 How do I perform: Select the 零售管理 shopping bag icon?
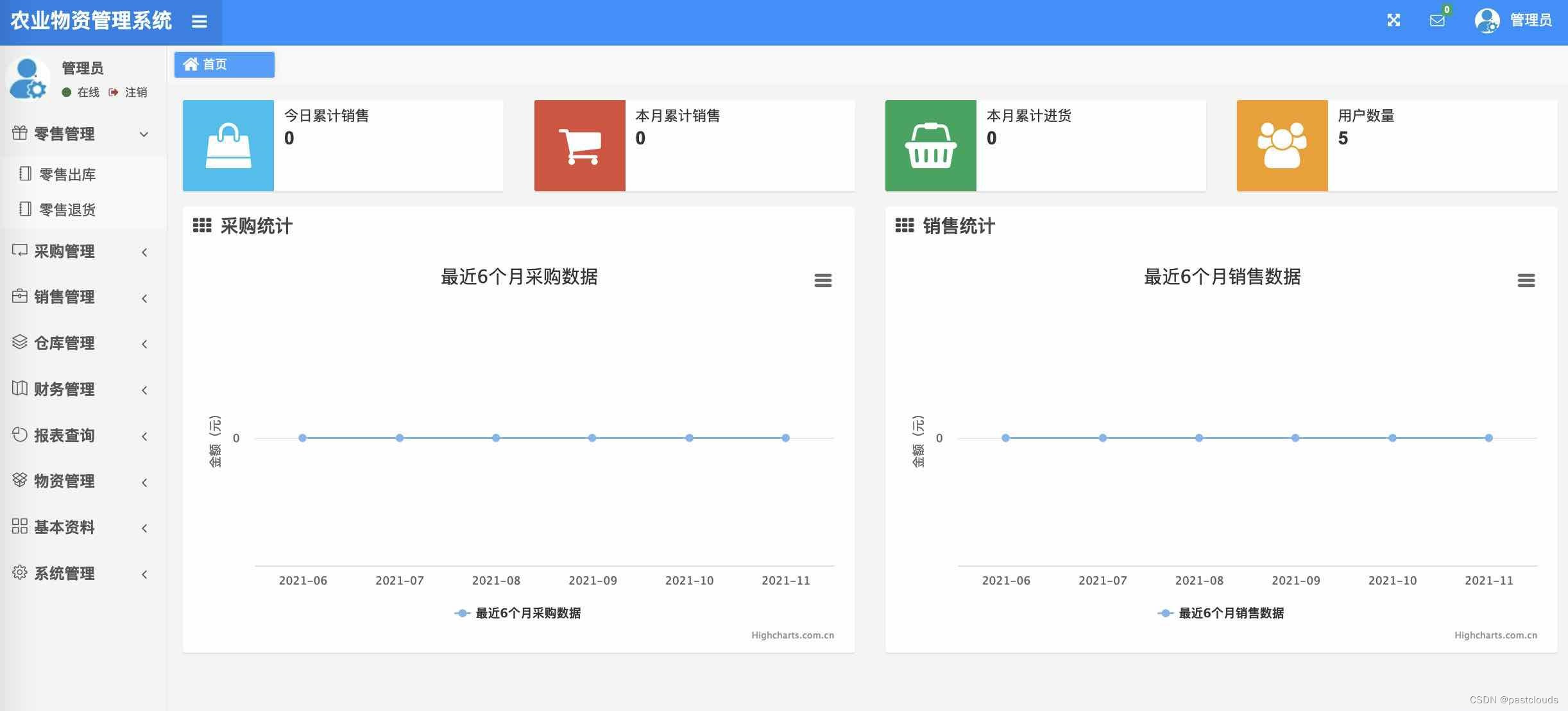point(20,133)
